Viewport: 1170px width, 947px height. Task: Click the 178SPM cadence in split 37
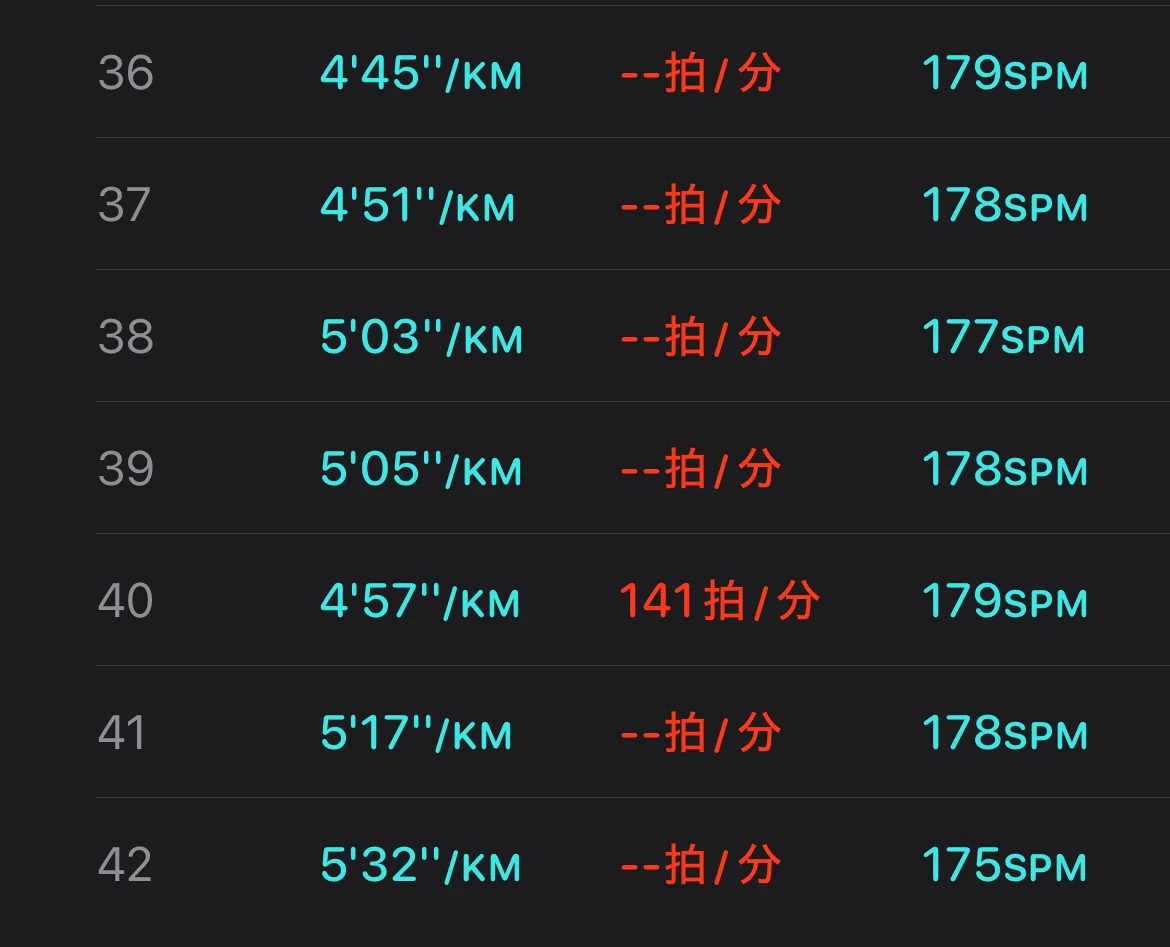click(x=1004, y=205)
